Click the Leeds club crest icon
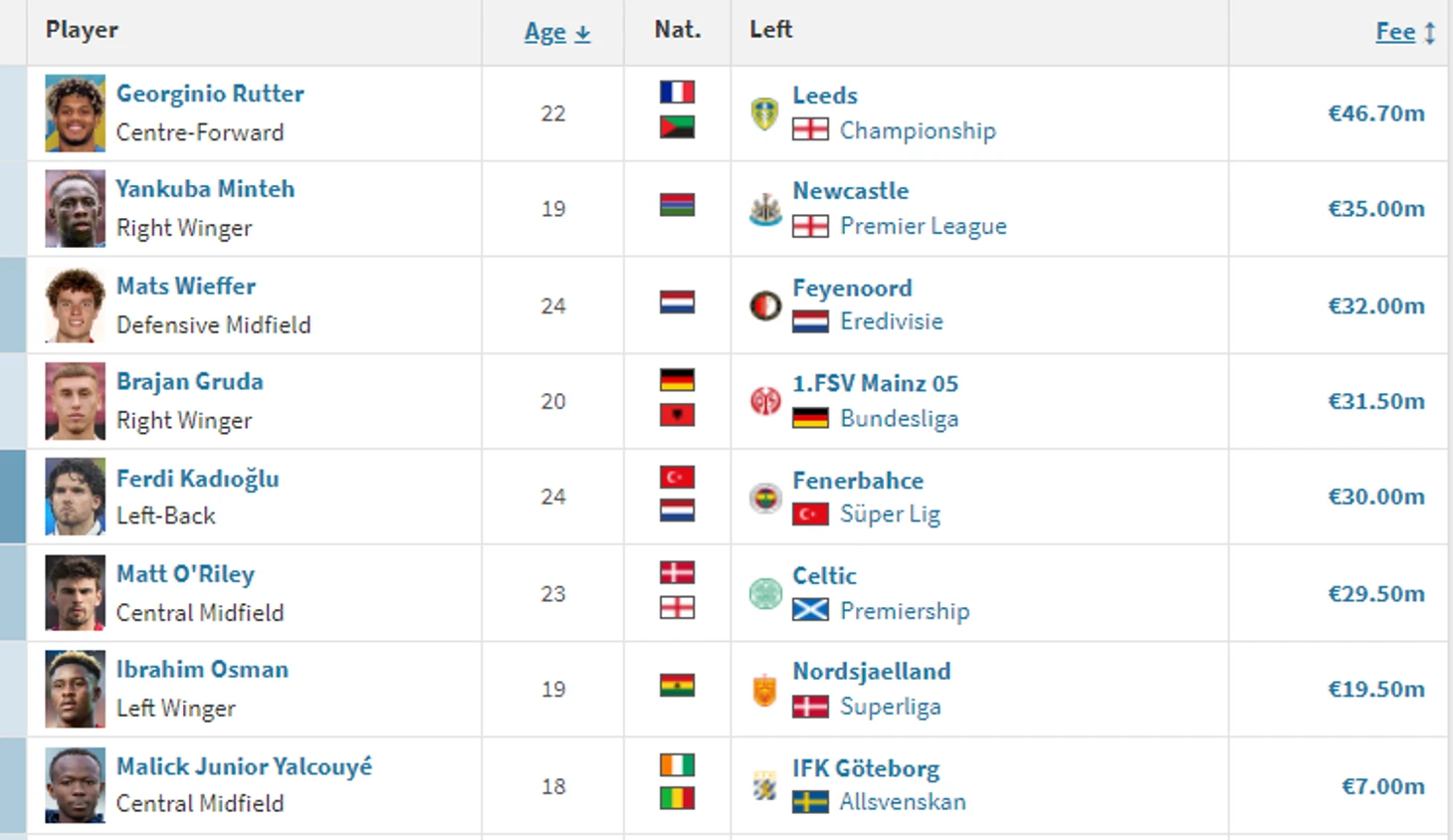 tap(764, 113)
